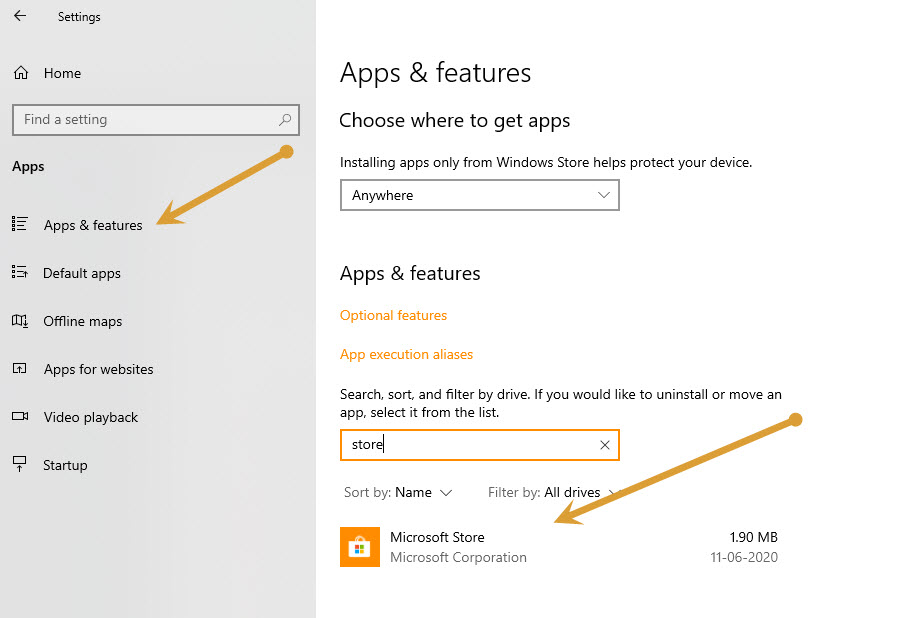Open the Home icon in sidebar

21,73
